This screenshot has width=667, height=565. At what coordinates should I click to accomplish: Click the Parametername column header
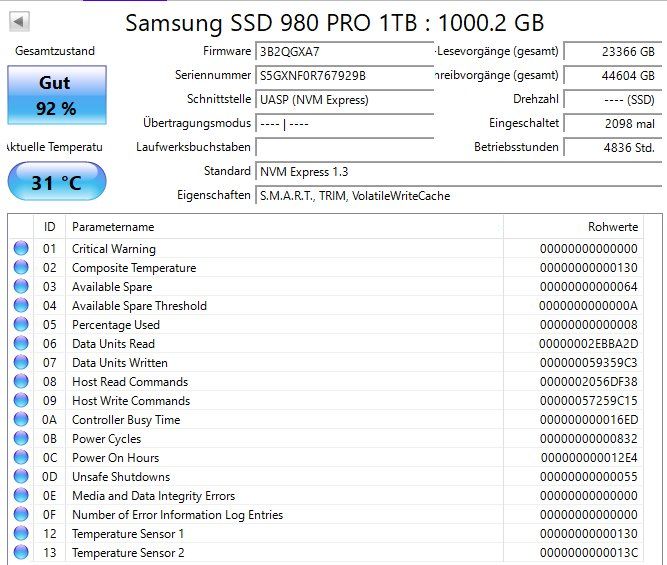tap(284, 227)
